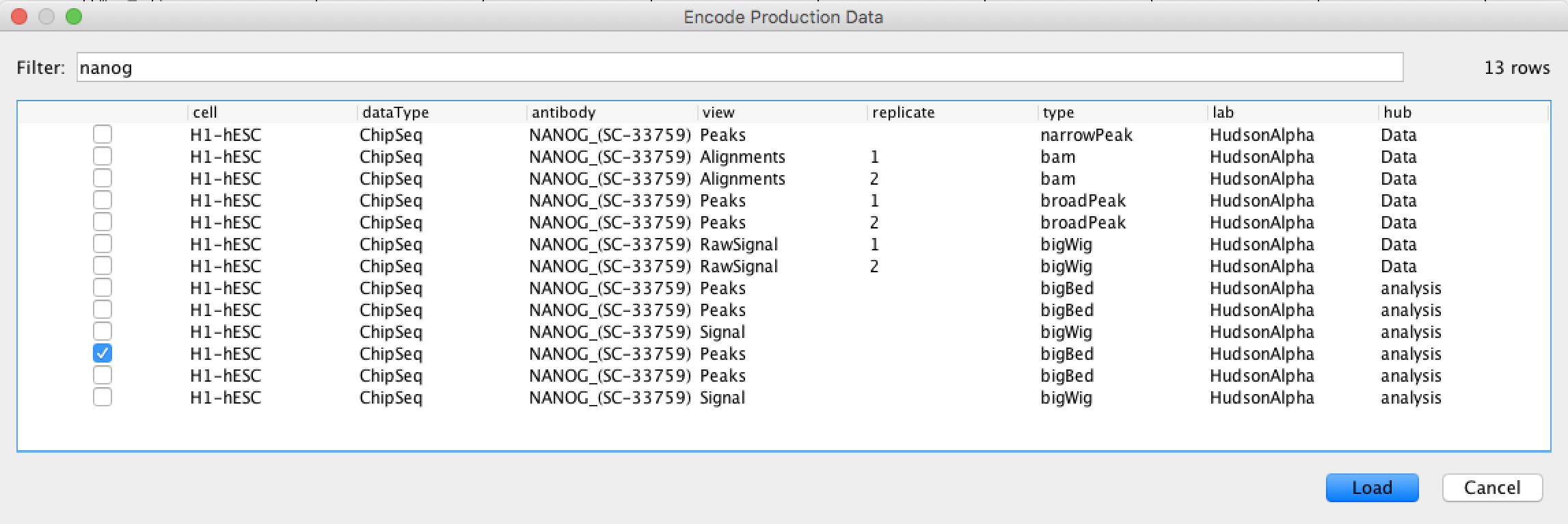
Task: Sort table by type column header
Action: [x=1122, y=112]
